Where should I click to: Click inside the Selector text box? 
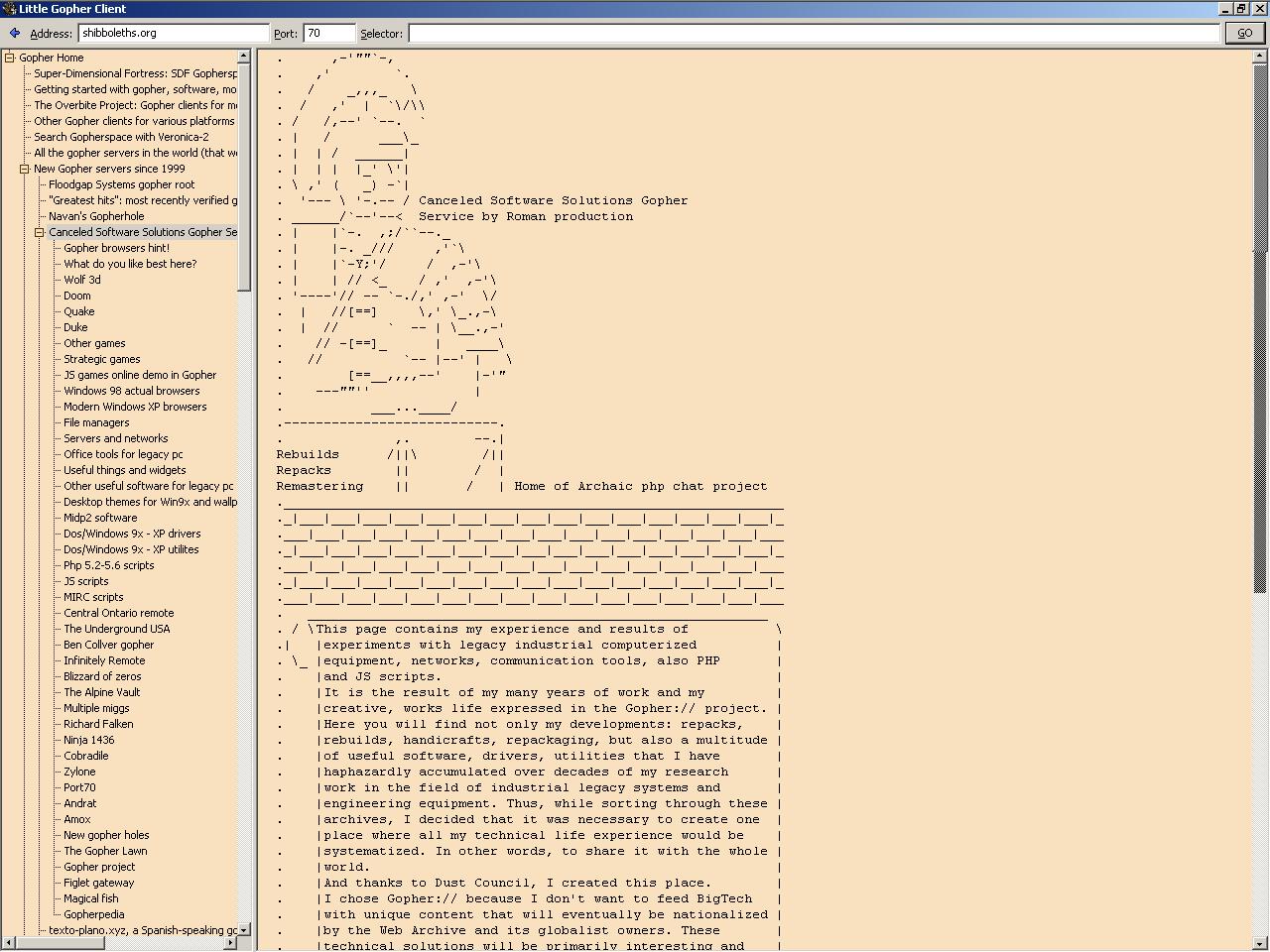click(813, 33)
